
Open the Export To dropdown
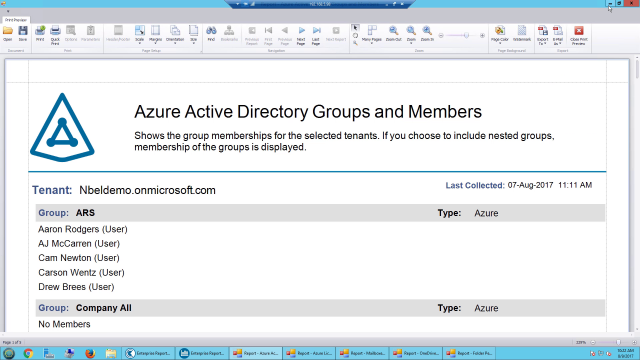(x=542, y=35)
